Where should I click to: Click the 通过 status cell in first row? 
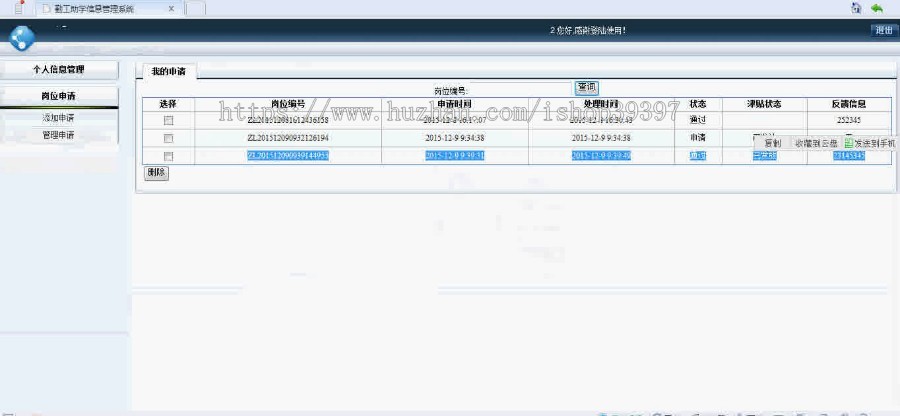click(x=698, y=120)
